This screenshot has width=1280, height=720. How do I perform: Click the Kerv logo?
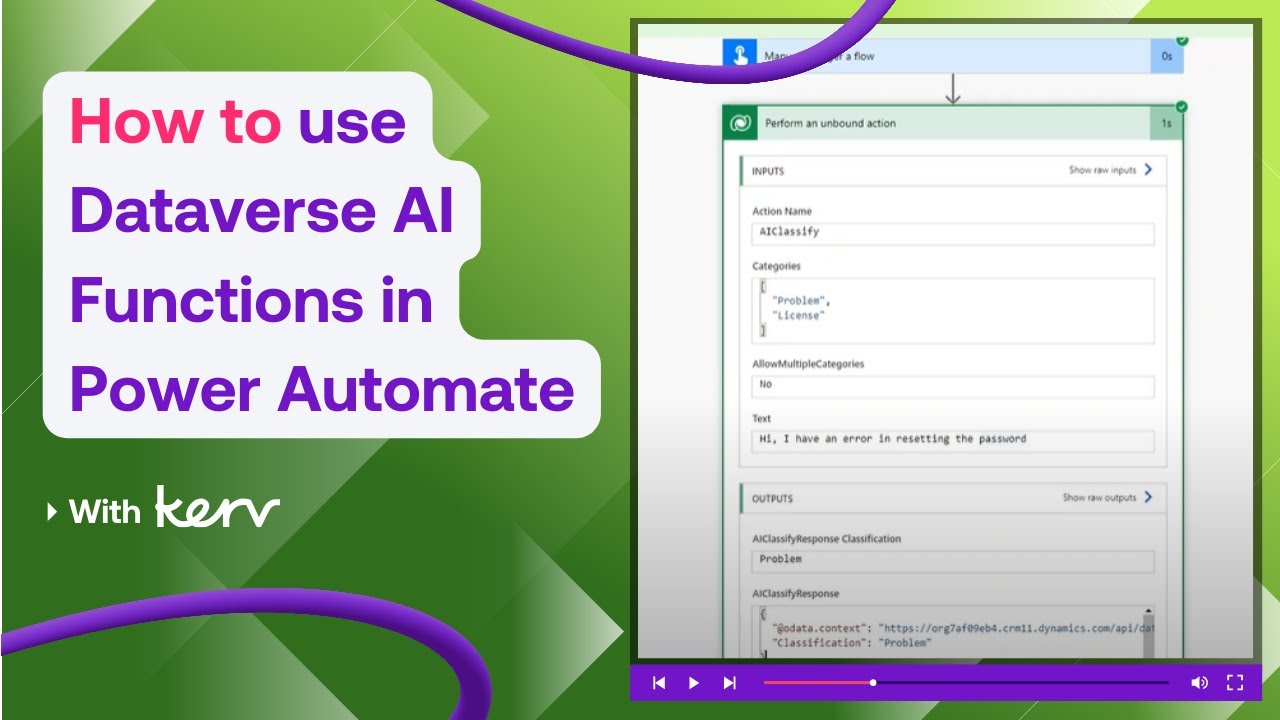point(217,508)
